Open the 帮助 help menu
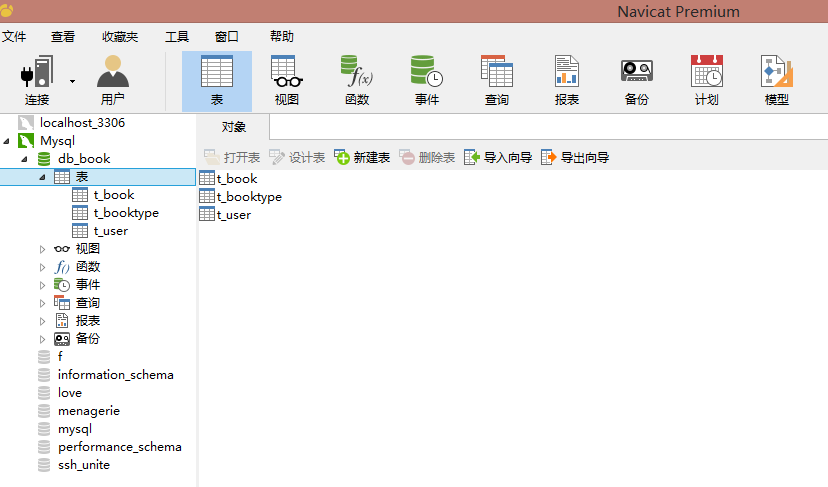 (281, 36)
